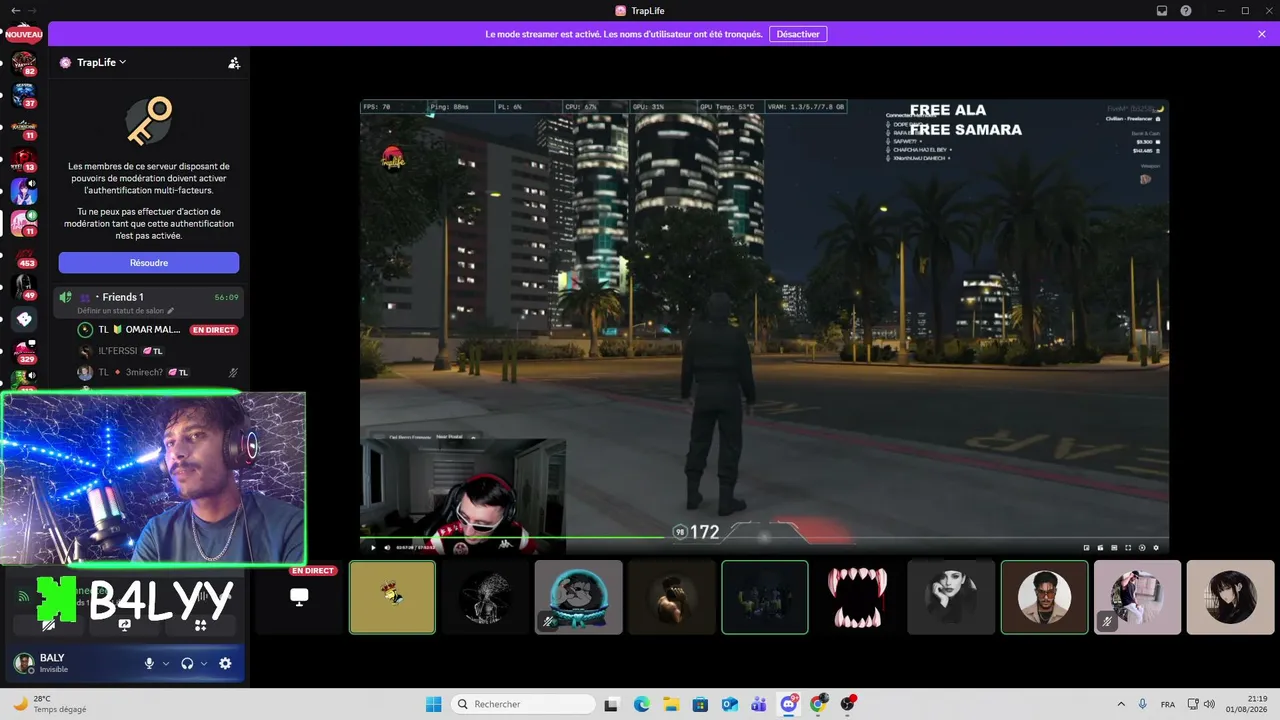This screenshot has height=720, width=1280.
Task: Open the server with the 13 badge
Action: click(24, 160)
